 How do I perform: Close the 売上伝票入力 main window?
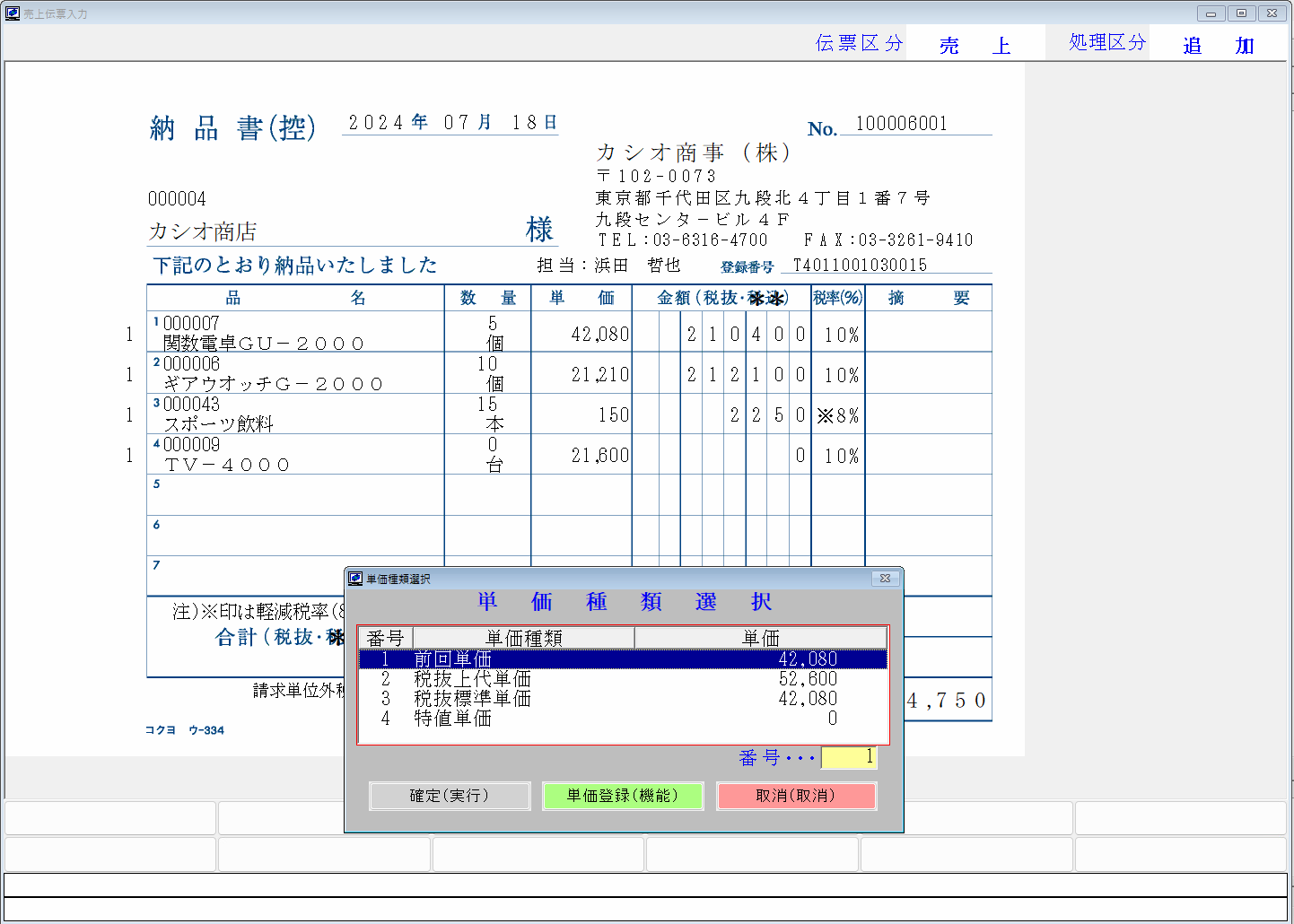click(x=1272, y=13)
